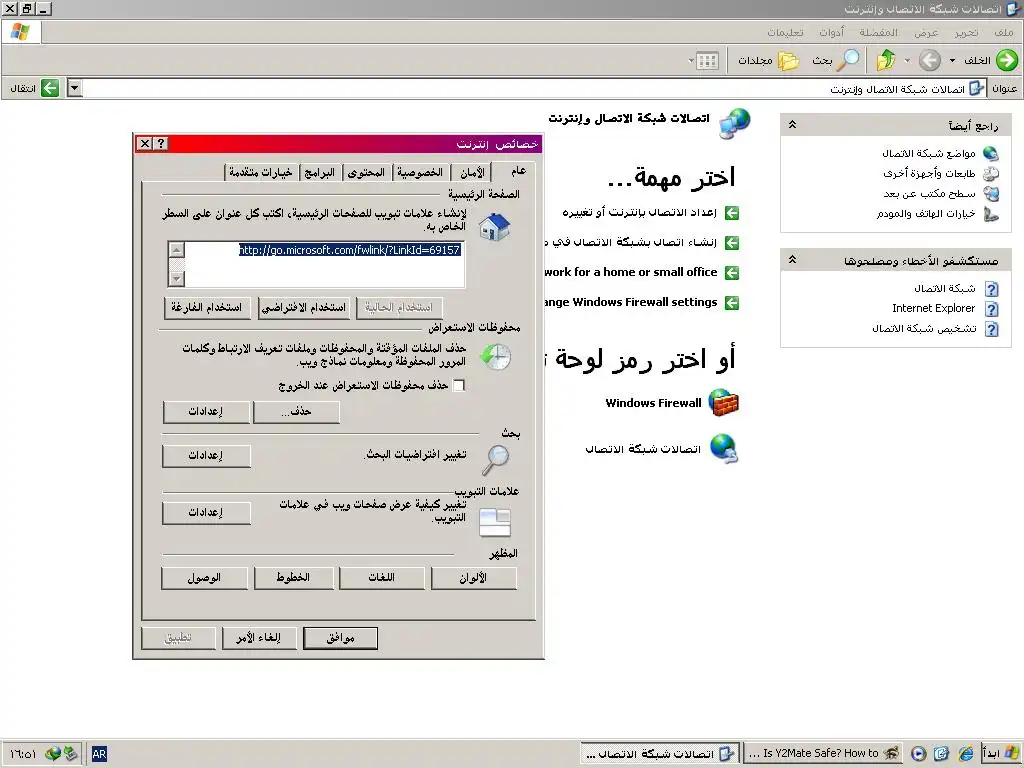Screen dimensions: 1024x768
Task: Click arrow icon for 'إعداد الاتصال بإنترنت' task
Action: (x=732, y=213)
